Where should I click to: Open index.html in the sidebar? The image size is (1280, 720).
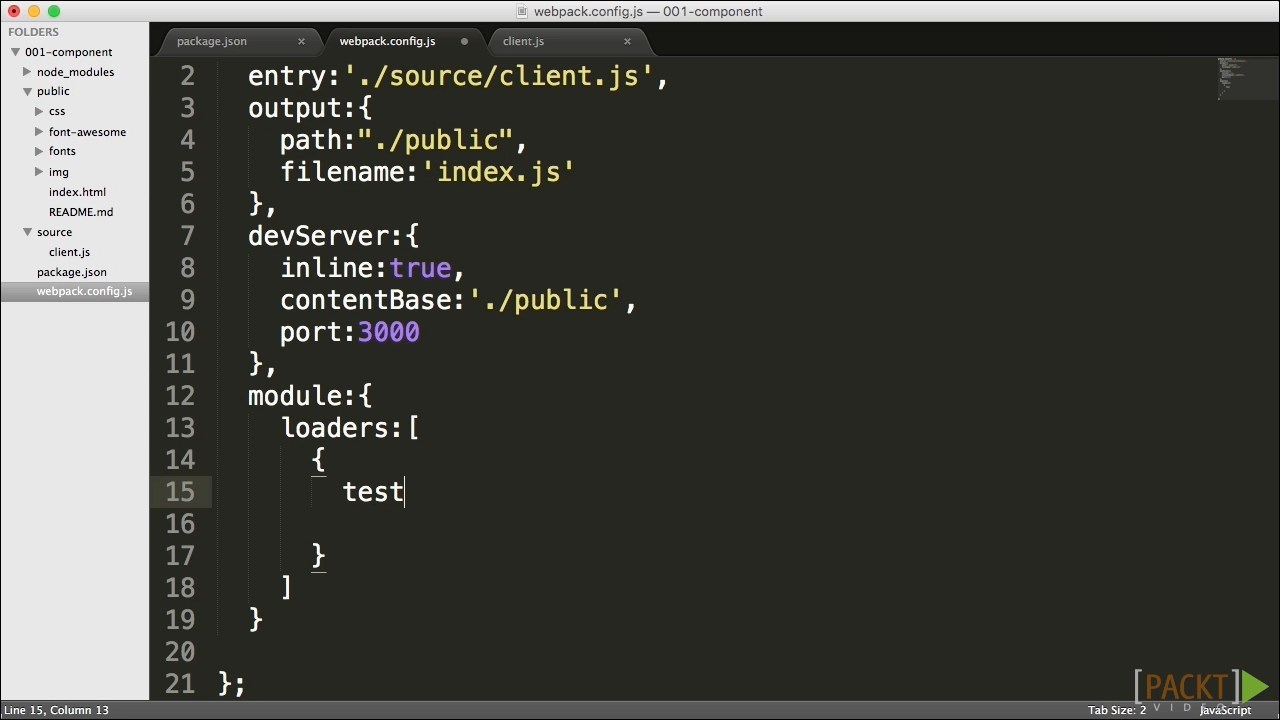[x=77, y=192]
